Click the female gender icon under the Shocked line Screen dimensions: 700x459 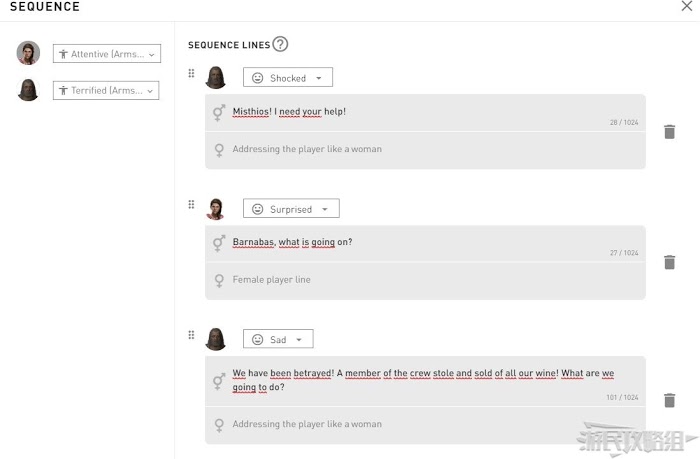pyautogui.click(x=219, y=150)
